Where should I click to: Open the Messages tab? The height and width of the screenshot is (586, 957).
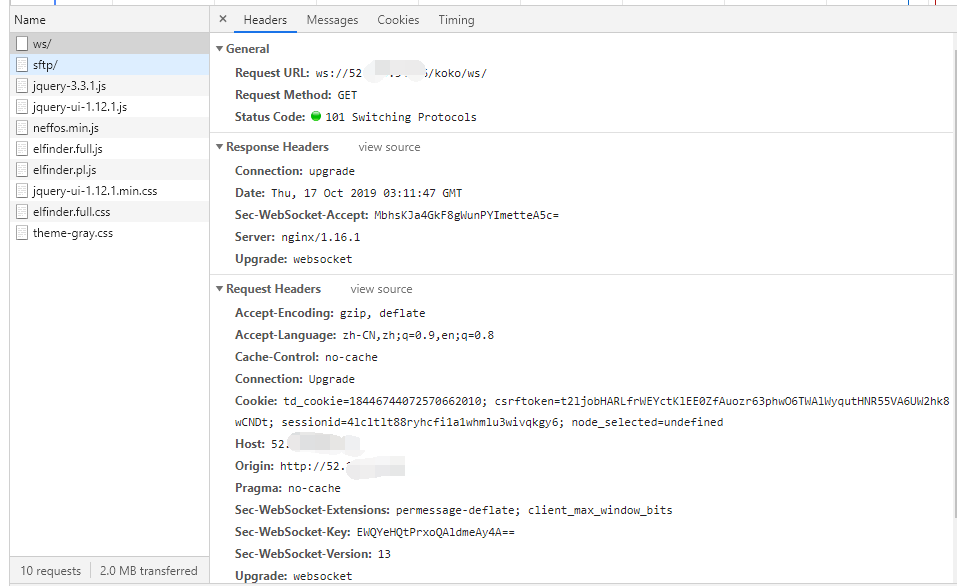pos(332,20)
